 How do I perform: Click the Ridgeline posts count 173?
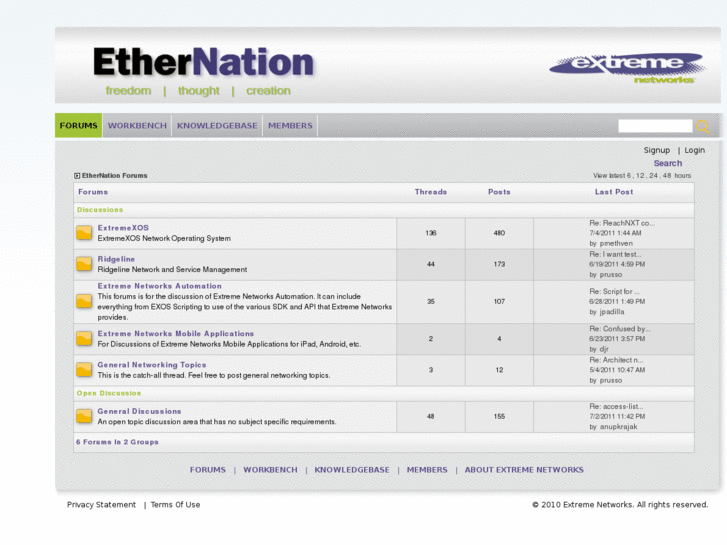coord(499,264)
